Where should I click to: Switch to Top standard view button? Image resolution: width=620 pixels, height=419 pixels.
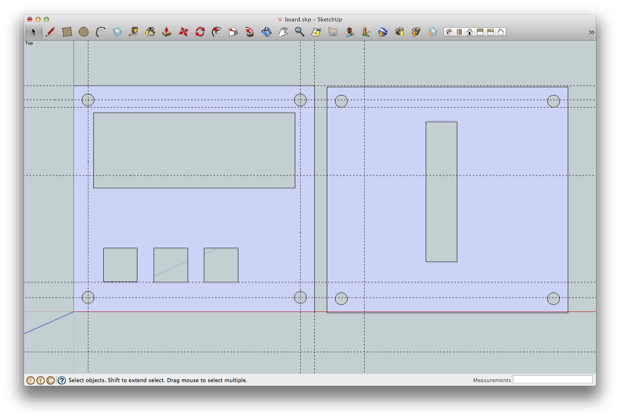tap(459, 32)
